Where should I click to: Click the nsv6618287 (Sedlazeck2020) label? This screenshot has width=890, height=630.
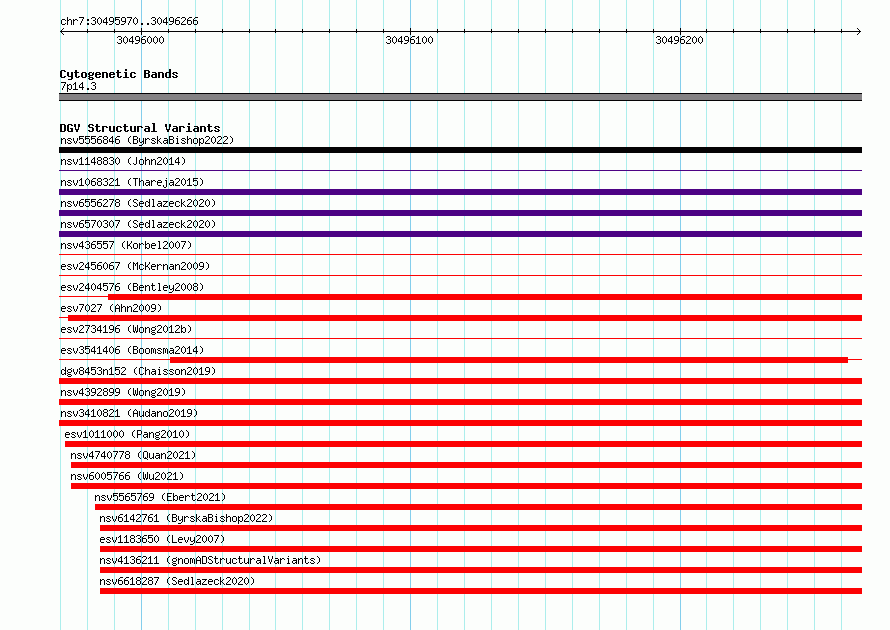coord(177,581)
